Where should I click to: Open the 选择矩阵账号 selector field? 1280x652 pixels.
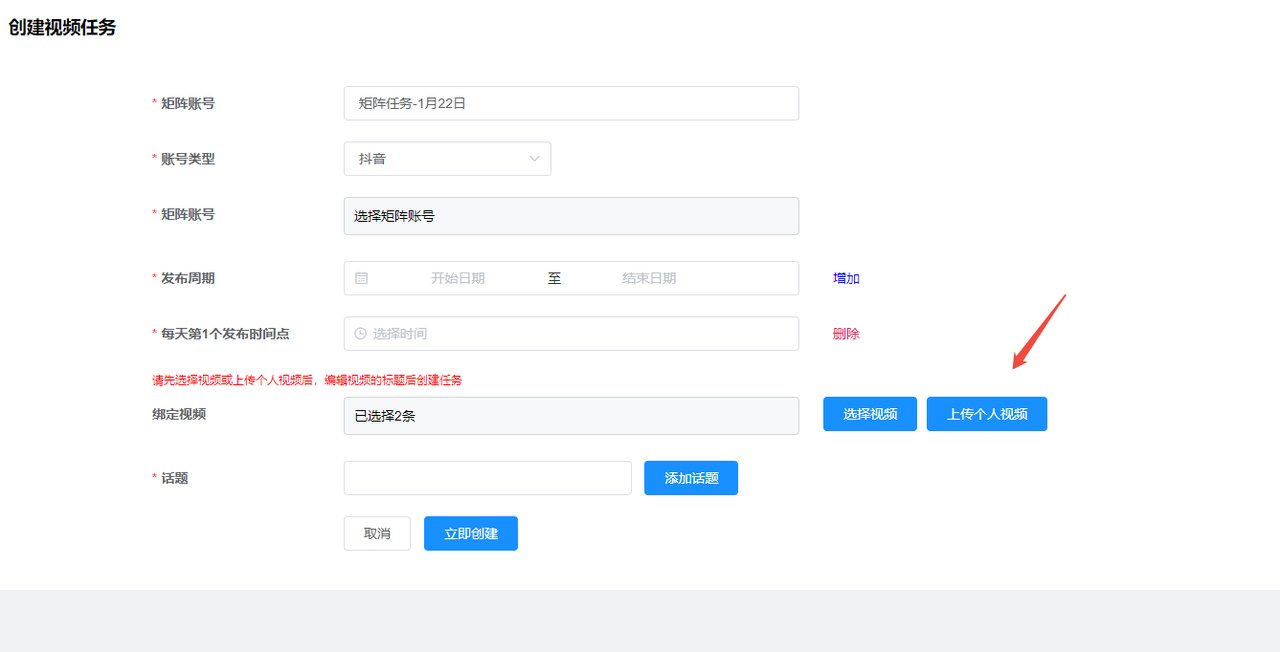pyautogui.click(x=570, y=216)
